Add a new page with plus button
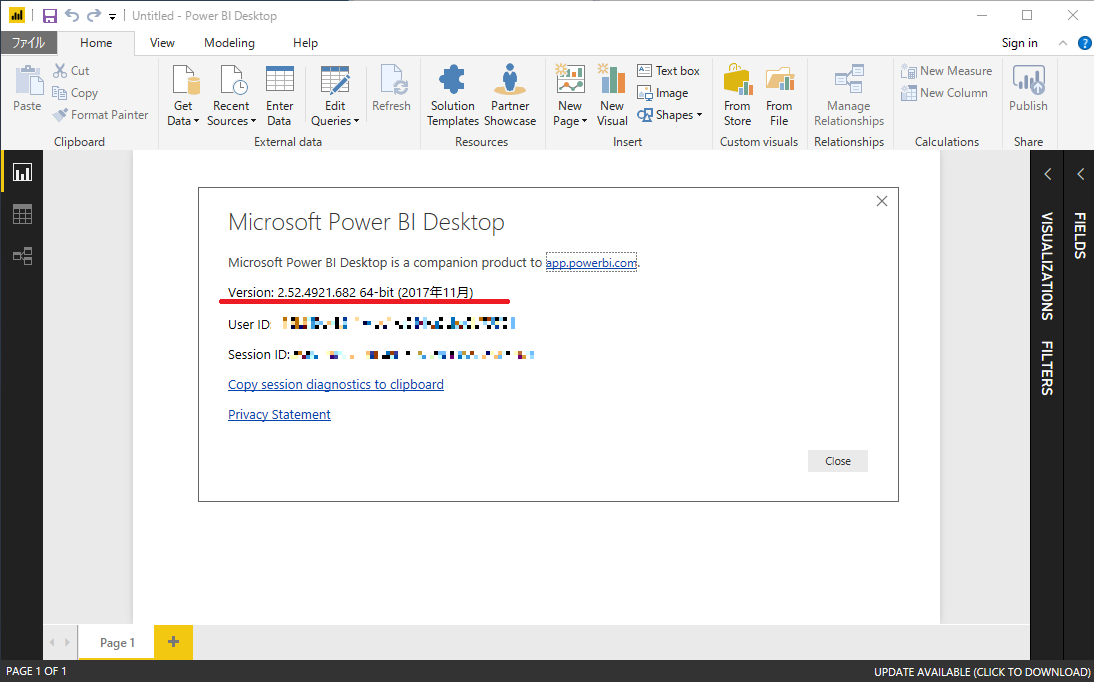The height and width of the screenshot is (682, 1094). 174,642
